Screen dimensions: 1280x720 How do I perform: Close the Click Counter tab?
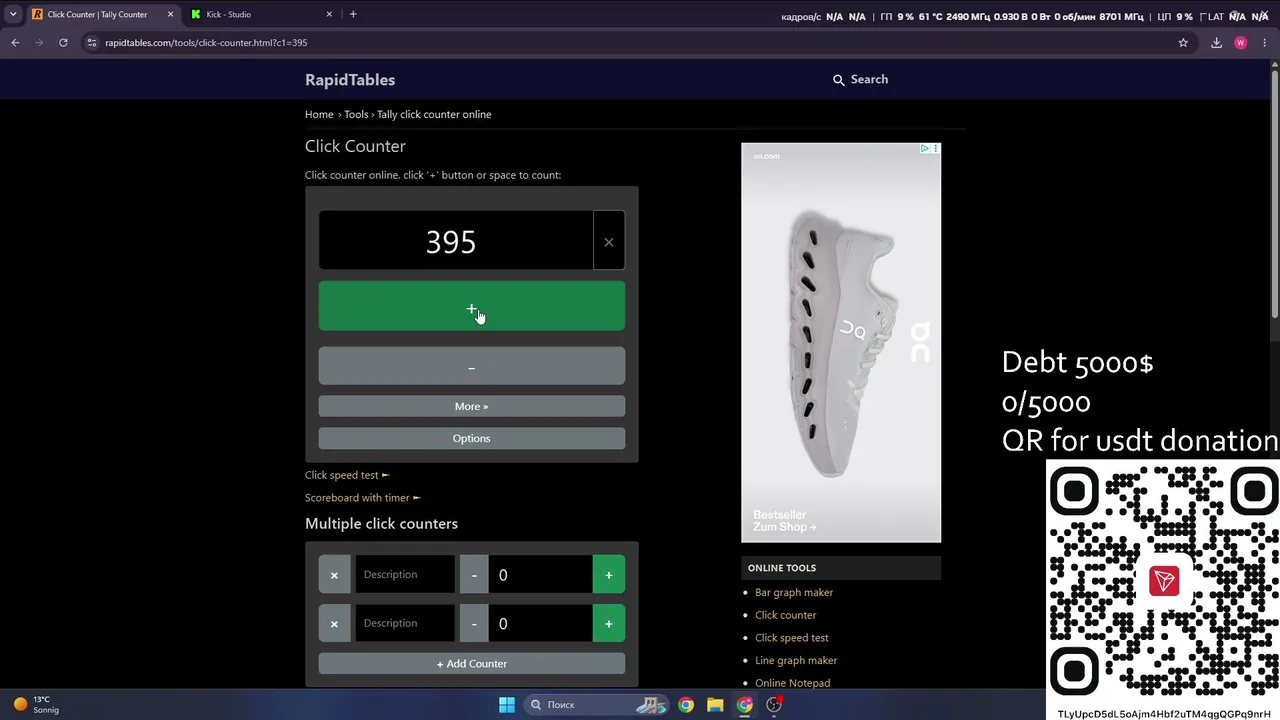pos(170,14)
